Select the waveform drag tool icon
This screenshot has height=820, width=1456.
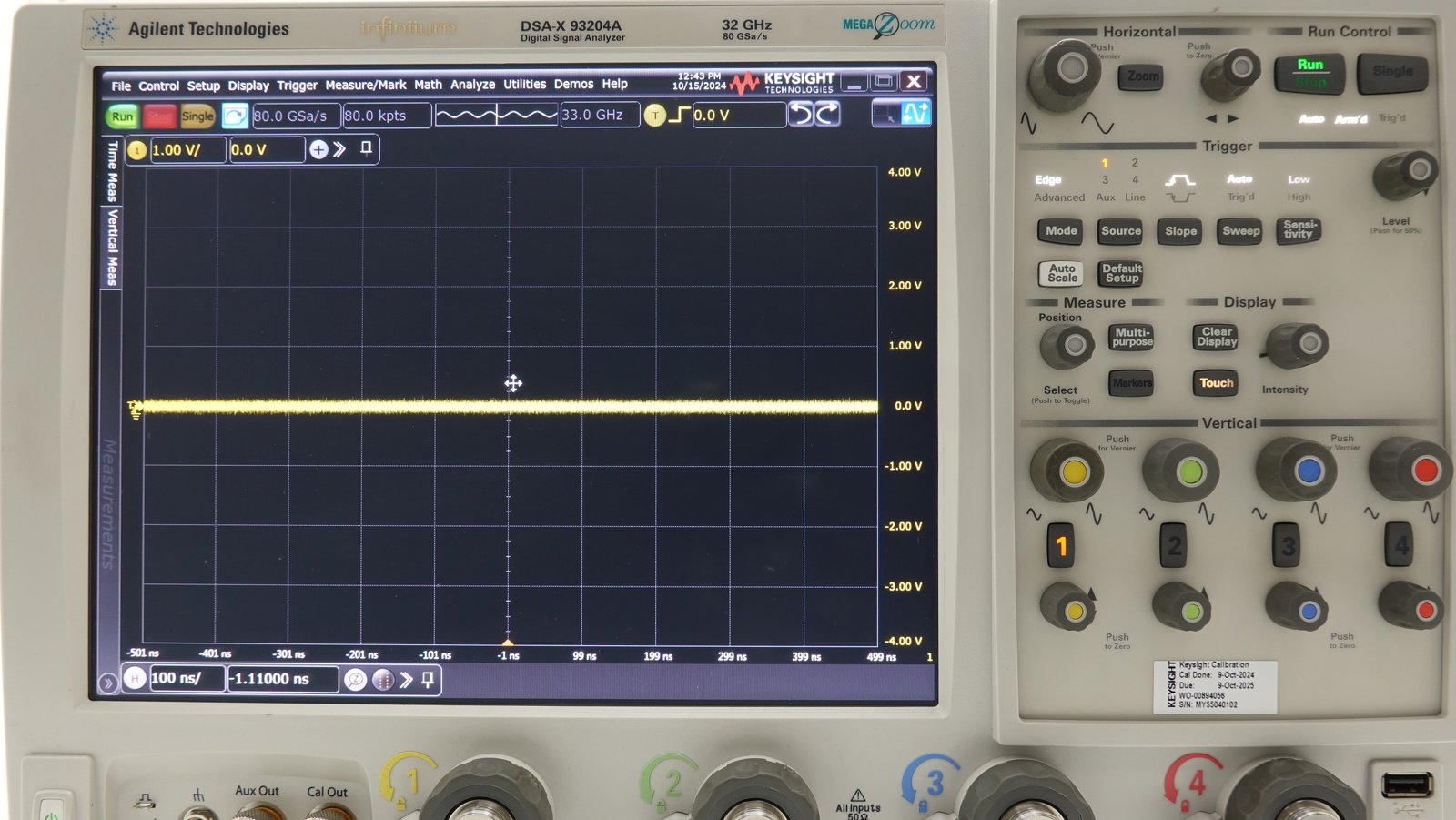(x=915, y=113)
